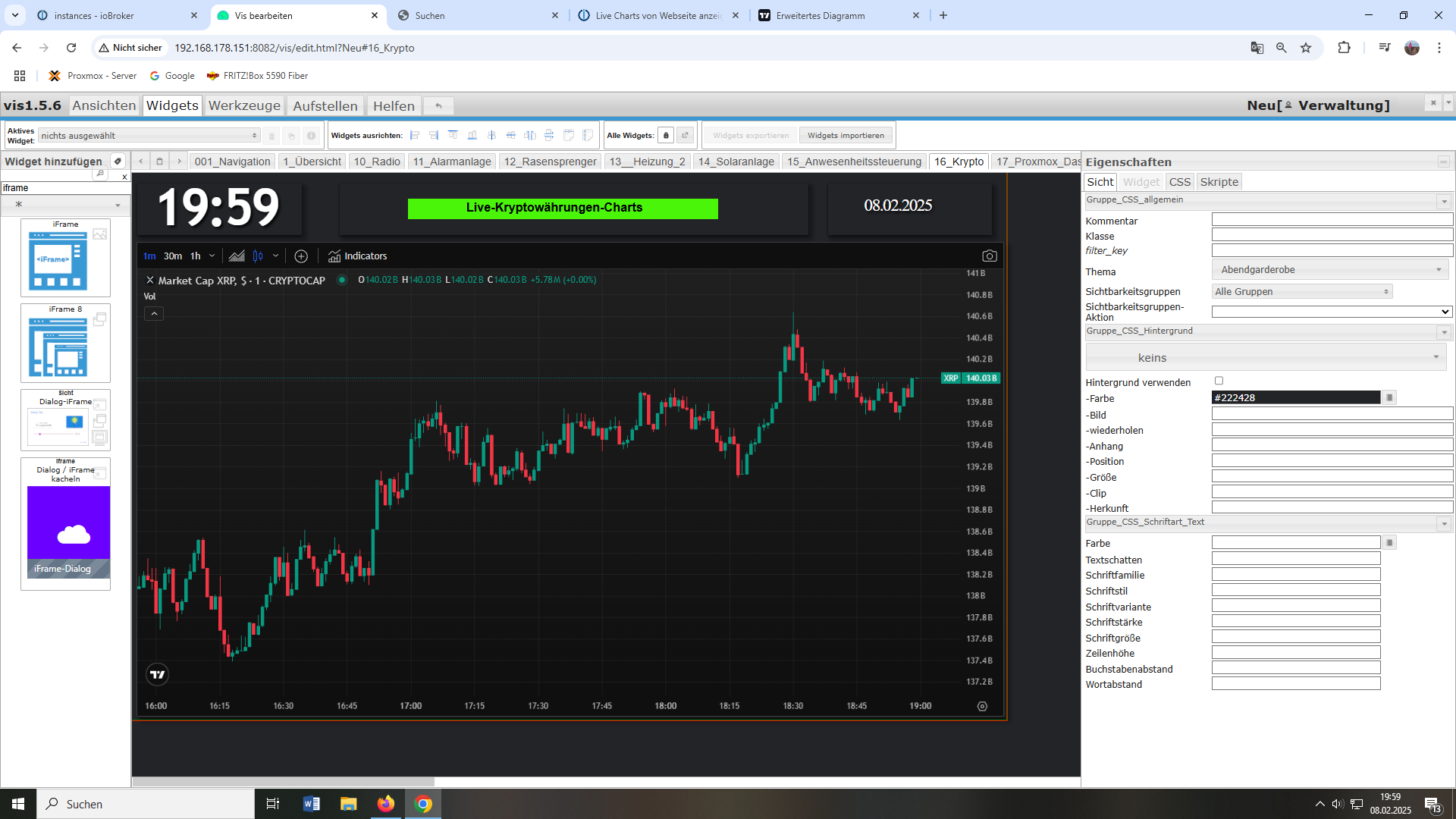Image resolution: width=1456 pixels, height=819 pixels.
Task: Open the background 'keins' dropdown
Action: [x=1266, y=357]
